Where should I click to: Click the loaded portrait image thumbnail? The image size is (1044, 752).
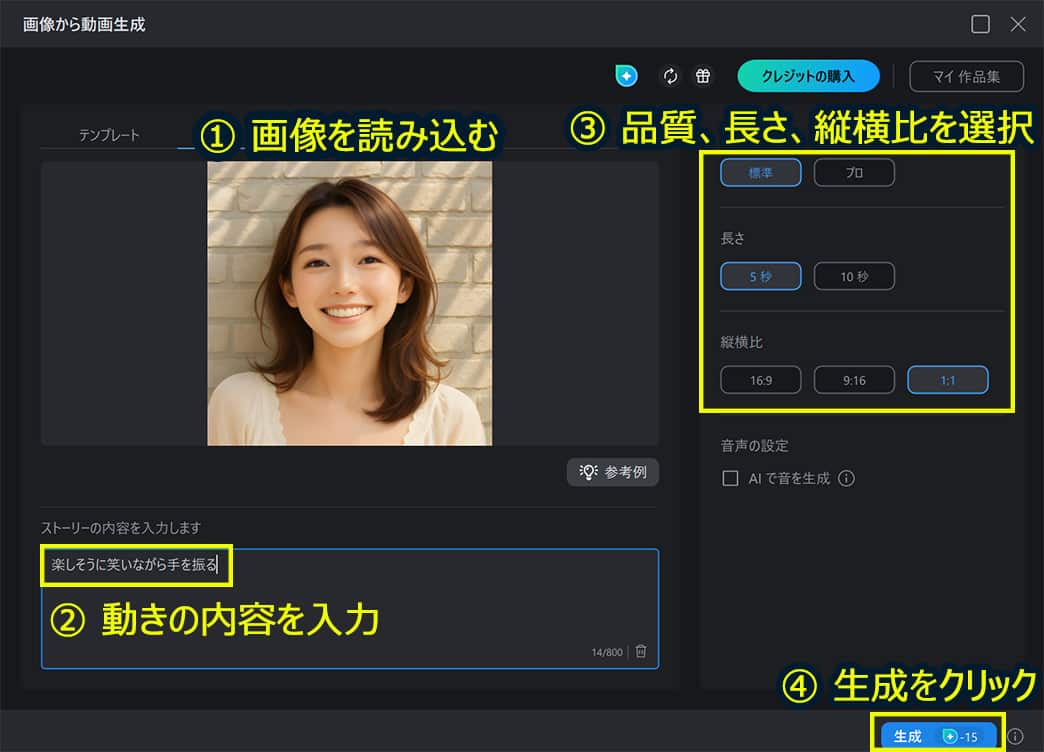point(349,303)
